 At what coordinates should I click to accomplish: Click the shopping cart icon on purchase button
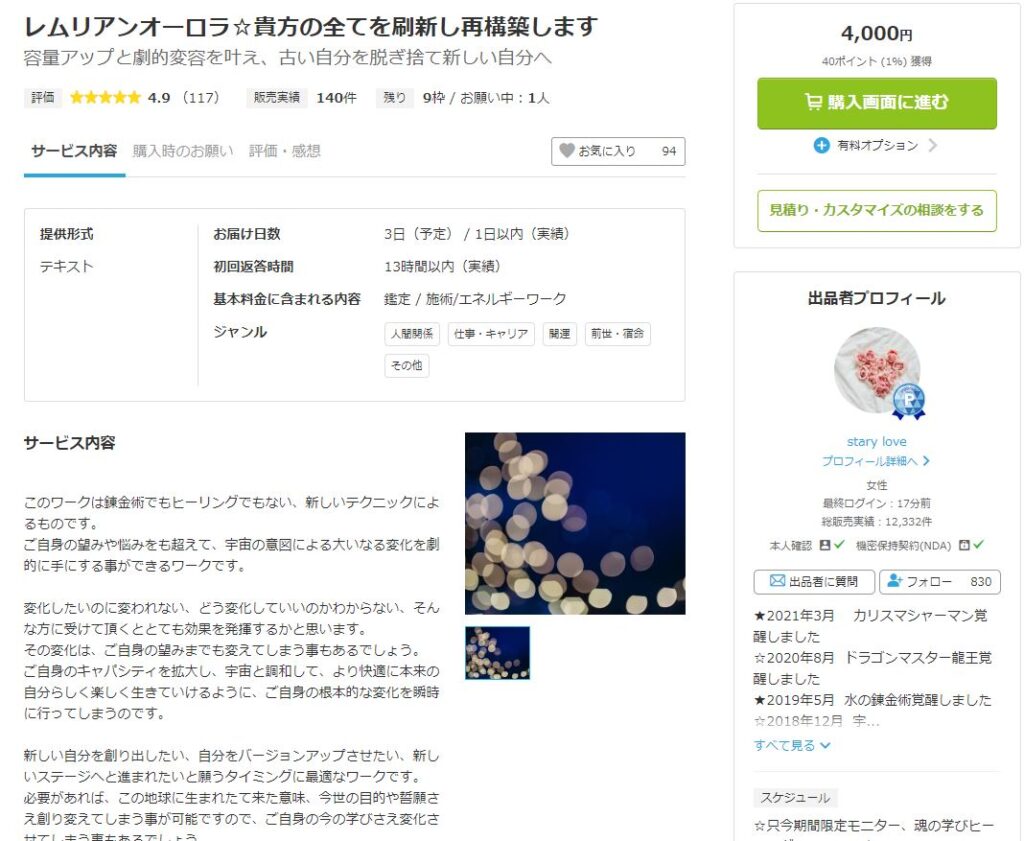click(813, 102)
